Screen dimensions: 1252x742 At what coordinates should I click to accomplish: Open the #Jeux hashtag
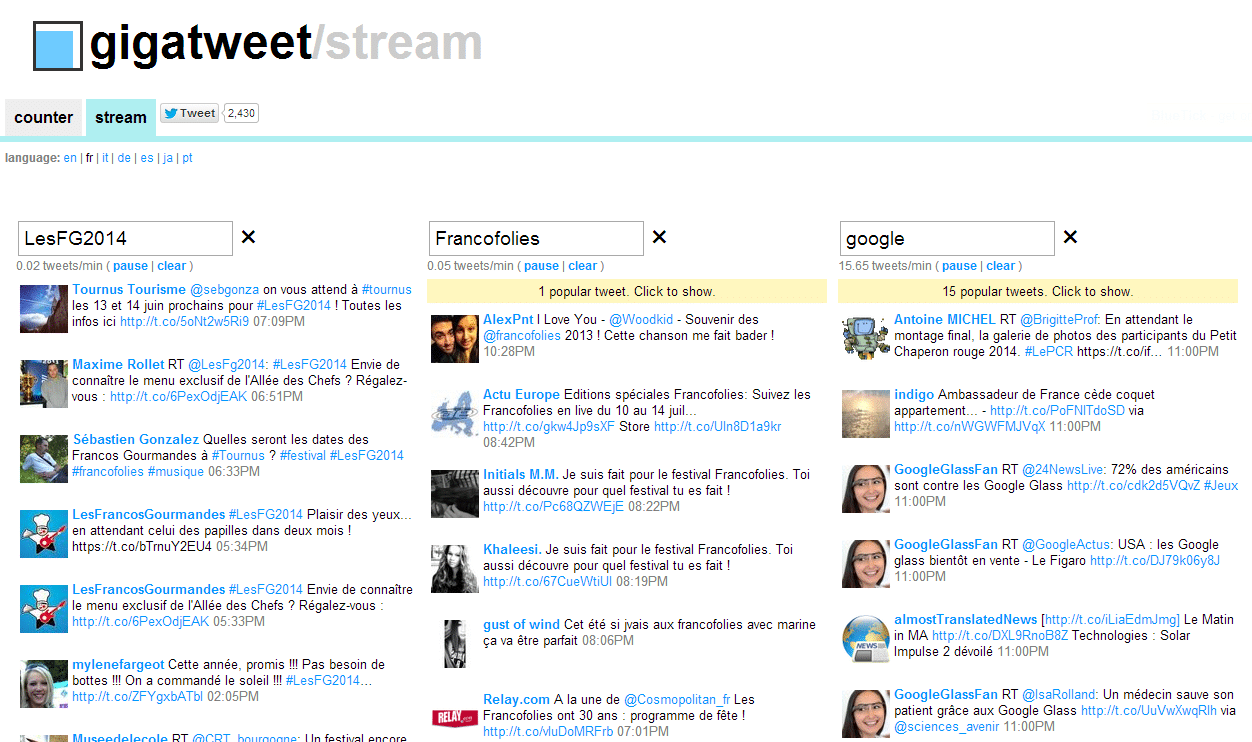(x=1220, y=486)
